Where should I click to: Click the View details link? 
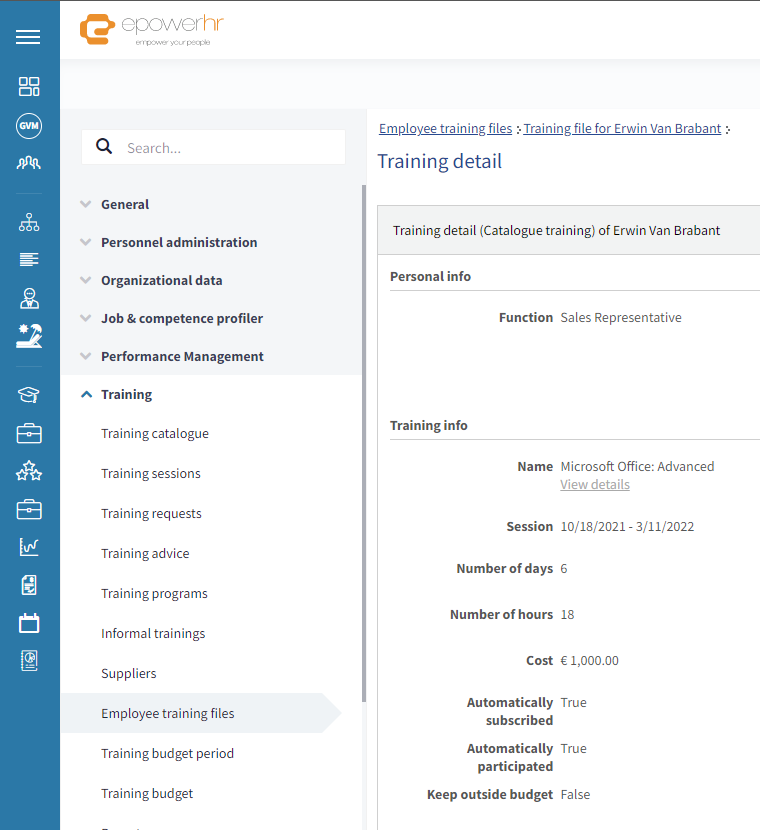(x=595, y=484)
